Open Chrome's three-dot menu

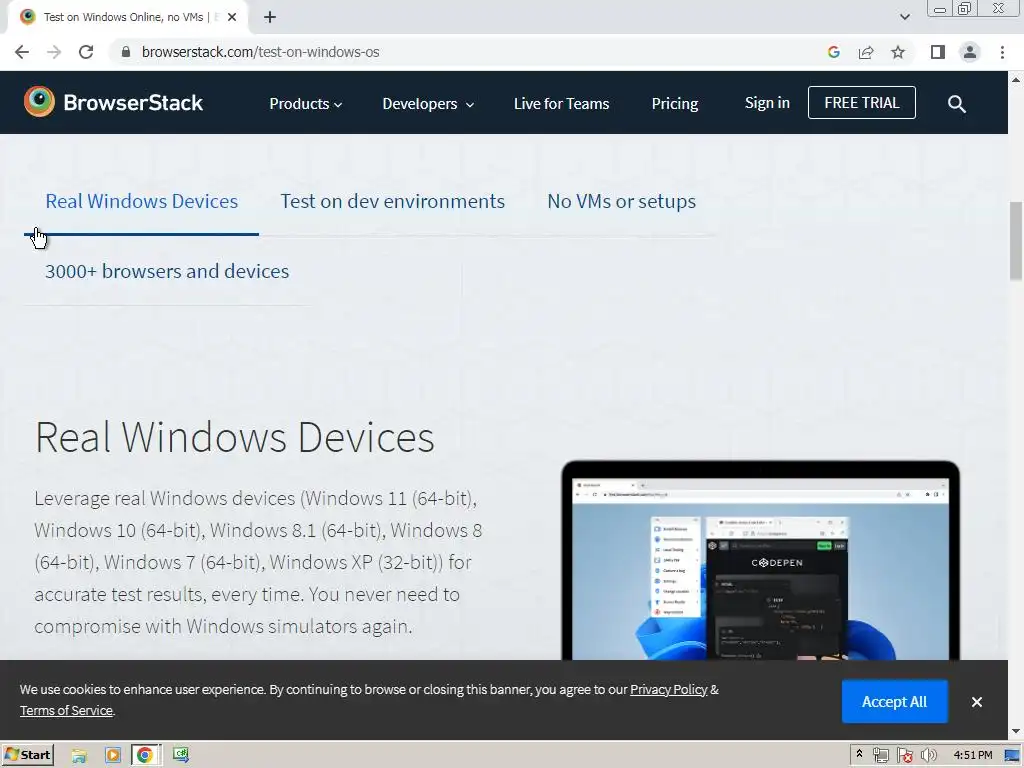point(1002,52)
